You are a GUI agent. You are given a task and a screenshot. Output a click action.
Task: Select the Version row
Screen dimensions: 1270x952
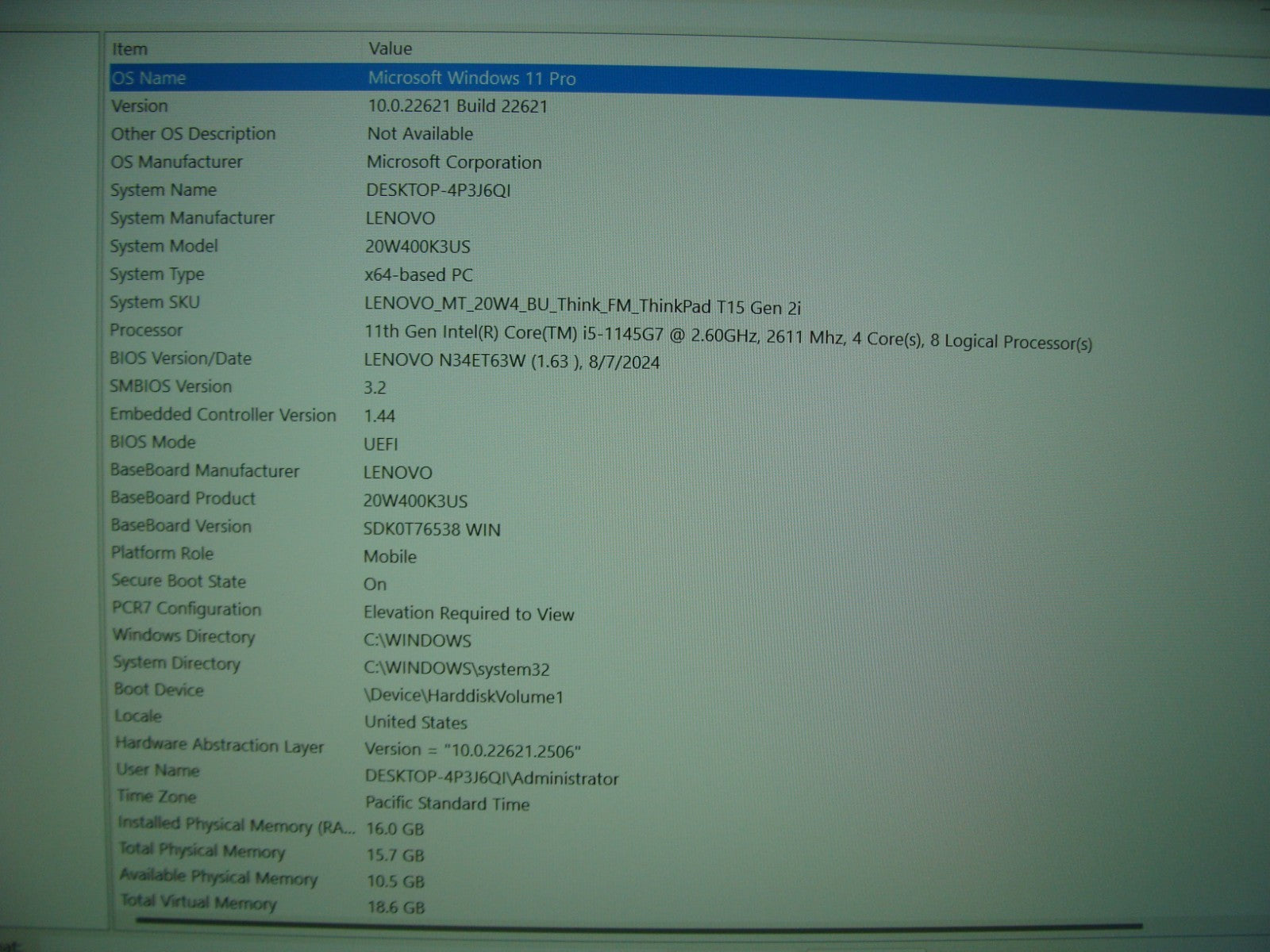click(140, 106)
